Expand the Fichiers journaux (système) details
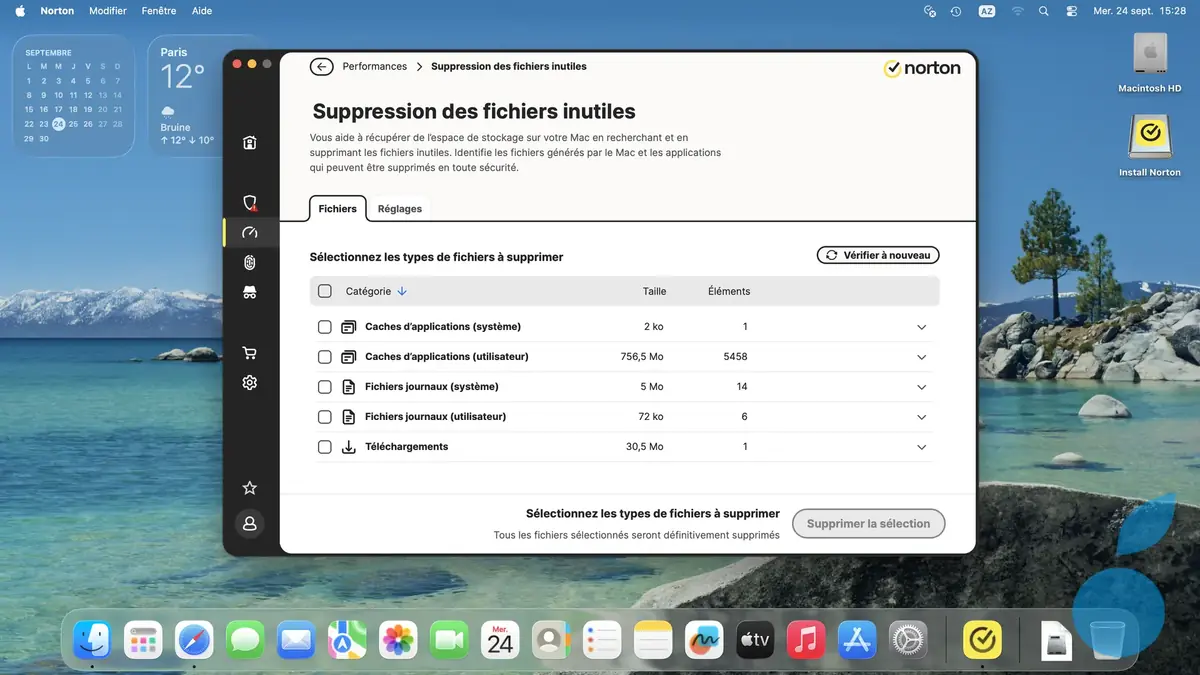Screen dimensions: 1200x675 click(x=921, y=386)
